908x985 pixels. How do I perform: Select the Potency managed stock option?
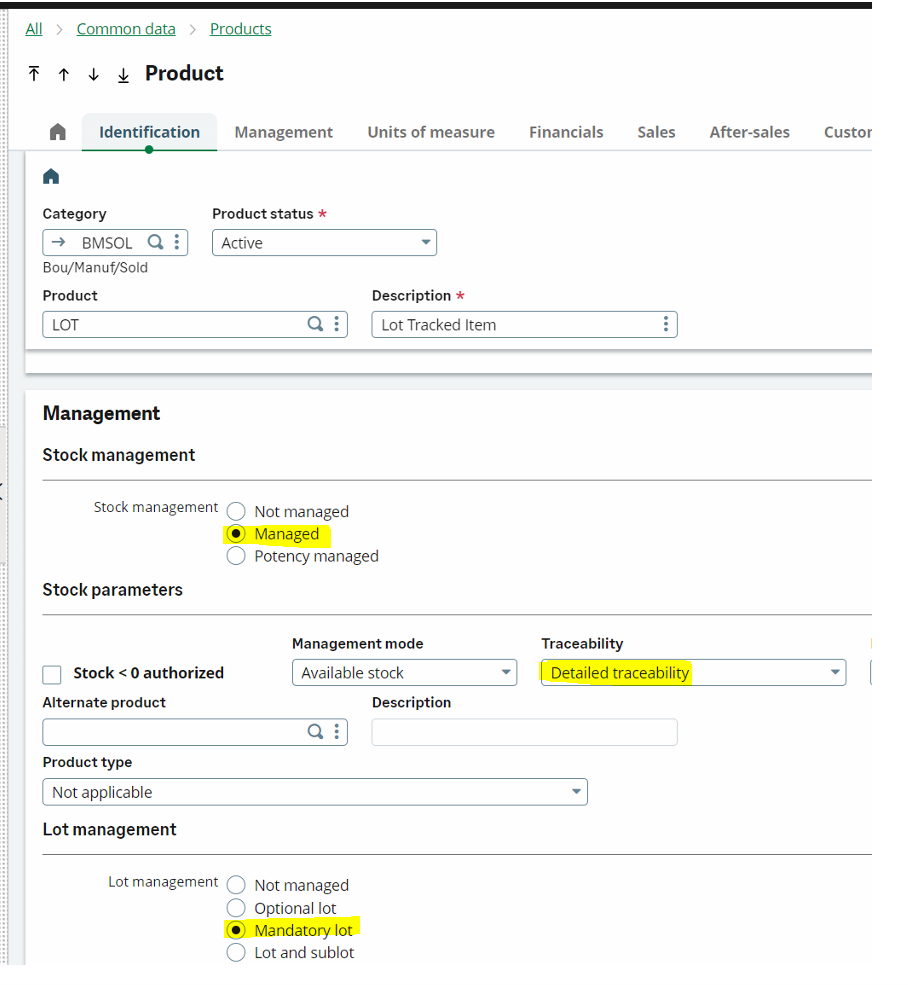tap(236, 556)
